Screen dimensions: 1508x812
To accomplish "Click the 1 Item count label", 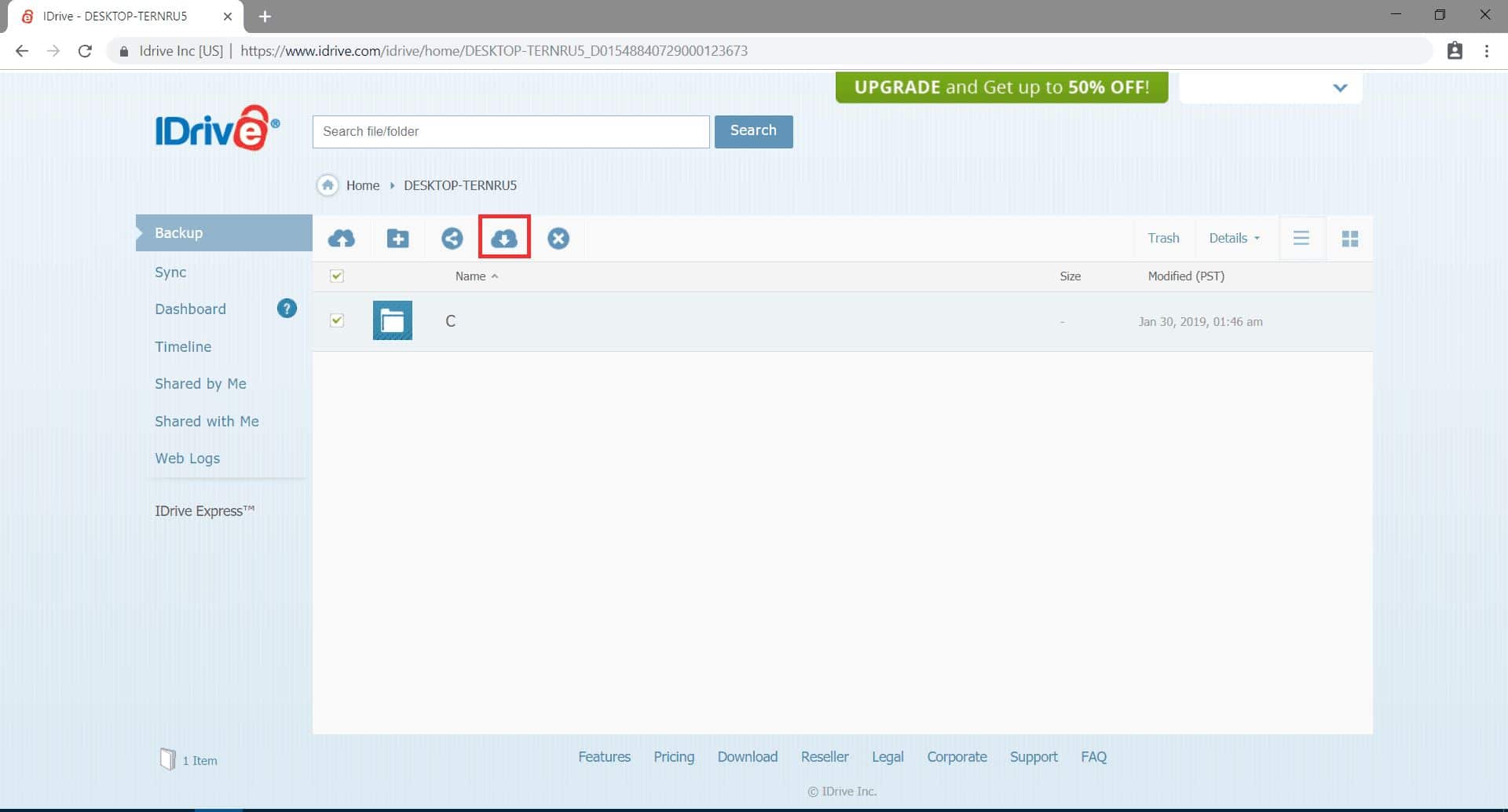I will (199, 760).
